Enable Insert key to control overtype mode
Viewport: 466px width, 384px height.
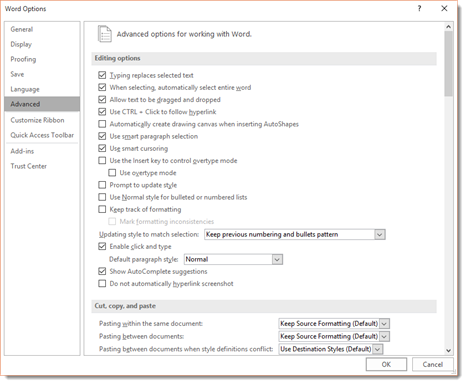tap(102, 161)
